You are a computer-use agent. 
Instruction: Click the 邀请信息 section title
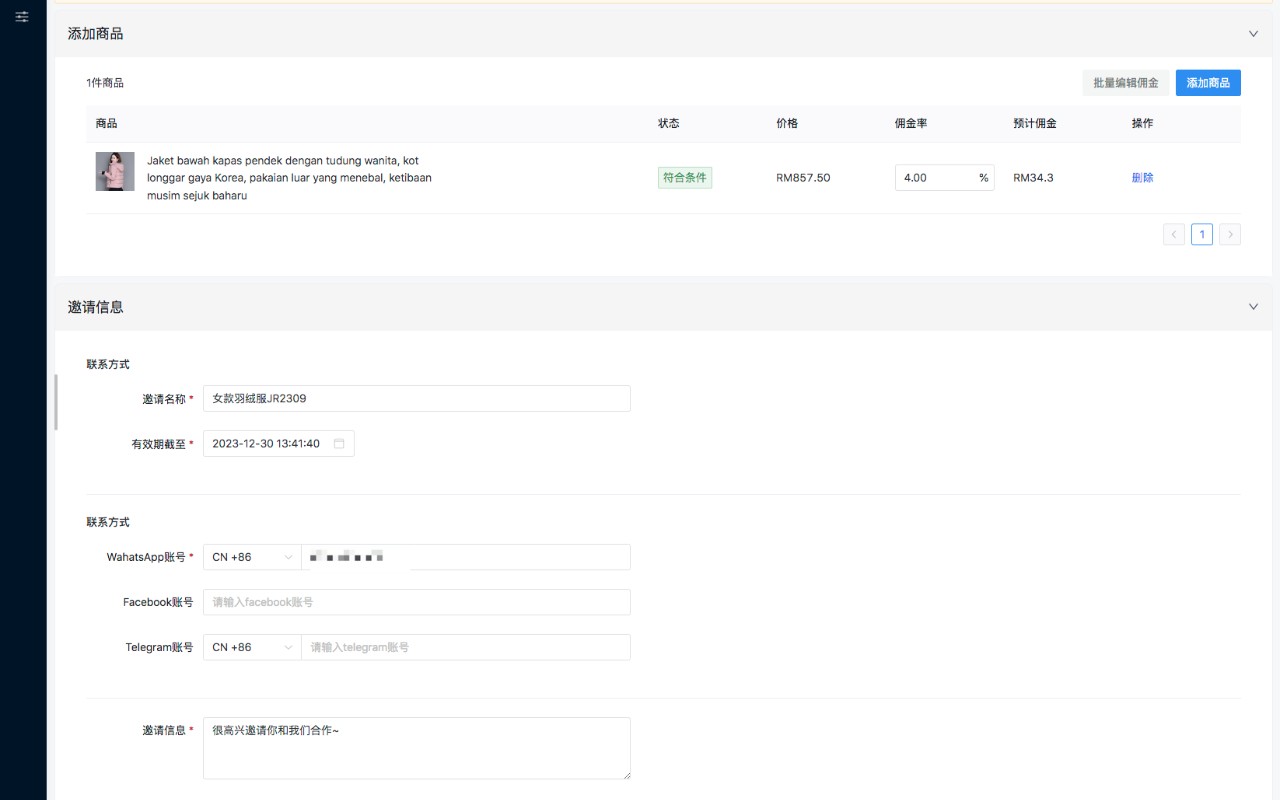[96, 307]
